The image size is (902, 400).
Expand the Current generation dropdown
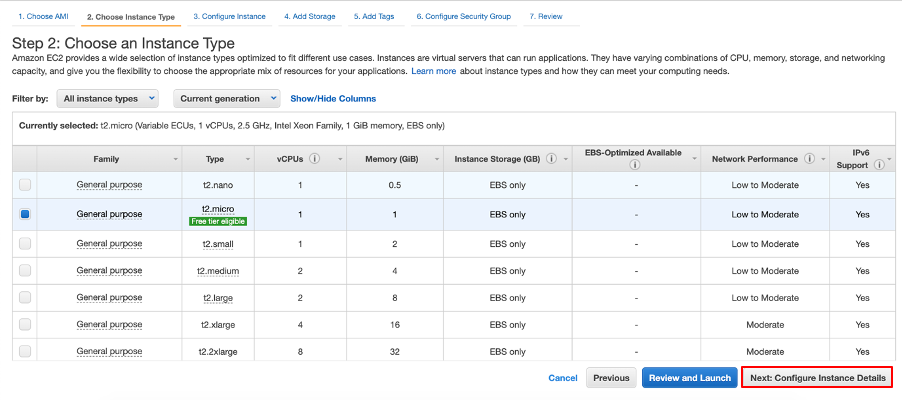tap(227, 98)
